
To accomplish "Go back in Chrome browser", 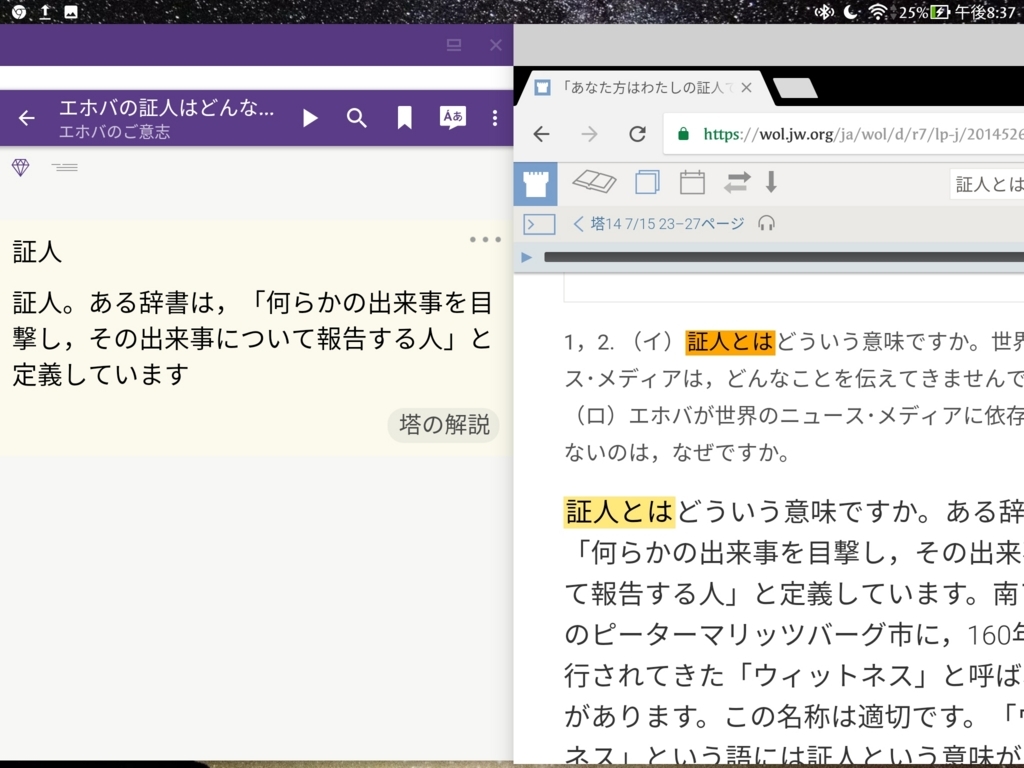I will (541, 135).
